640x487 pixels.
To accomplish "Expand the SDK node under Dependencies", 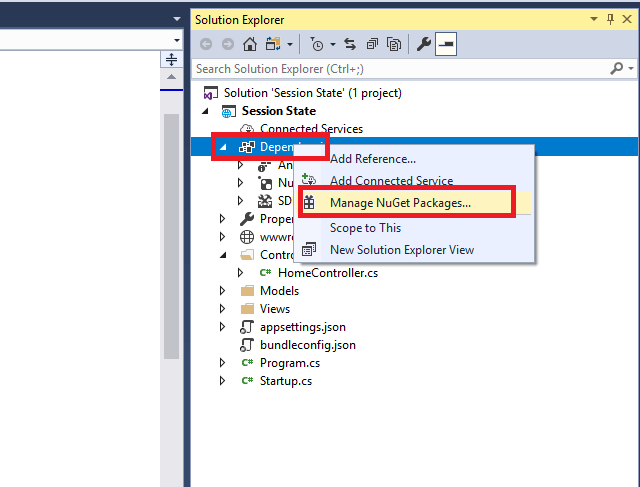I will [240, 201].
